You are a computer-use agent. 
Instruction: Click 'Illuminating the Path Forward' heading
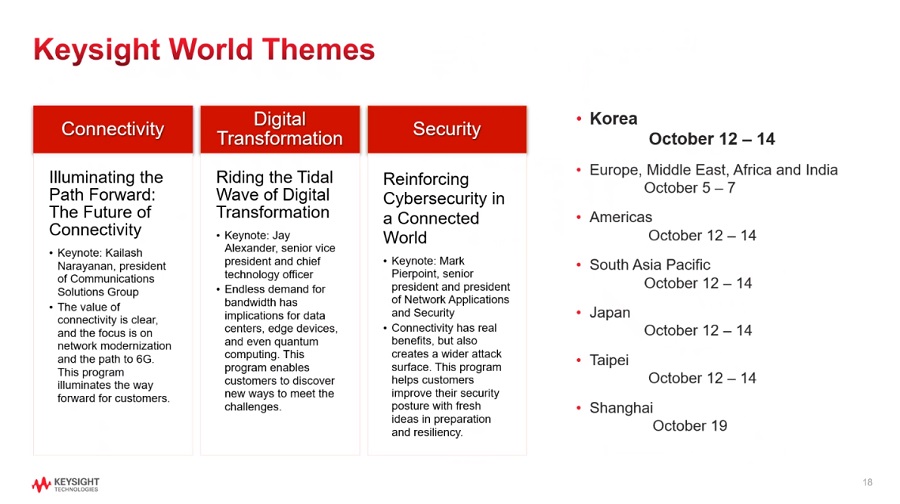(x=106, y=203)
